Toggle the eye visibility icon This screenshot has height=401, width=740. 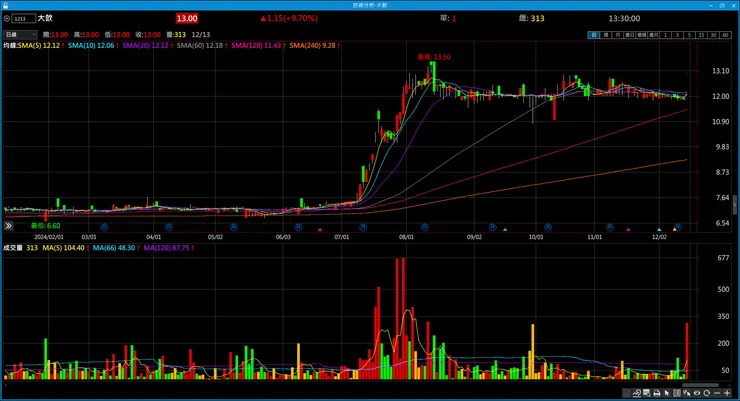pyautogui.click(x=697, y=393)
